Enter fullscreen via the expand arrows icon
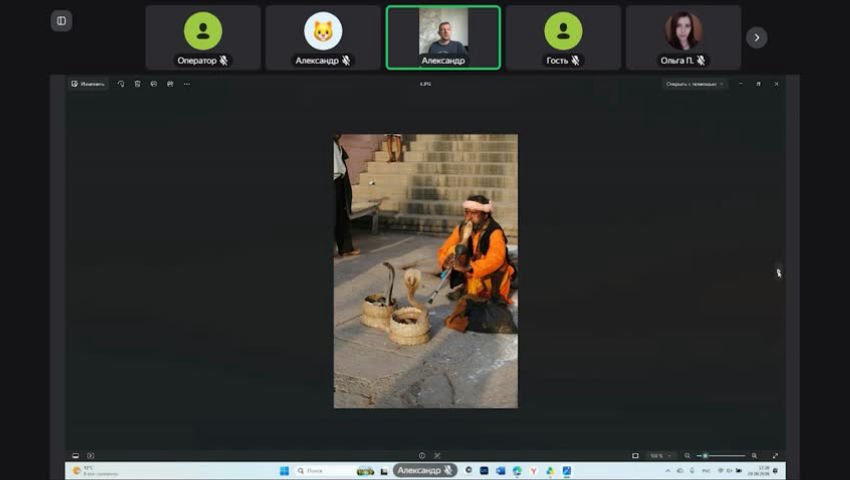Image resolution: width=850 pixels, height=480 pixels. pyautogui.click(x=775, y=456)
